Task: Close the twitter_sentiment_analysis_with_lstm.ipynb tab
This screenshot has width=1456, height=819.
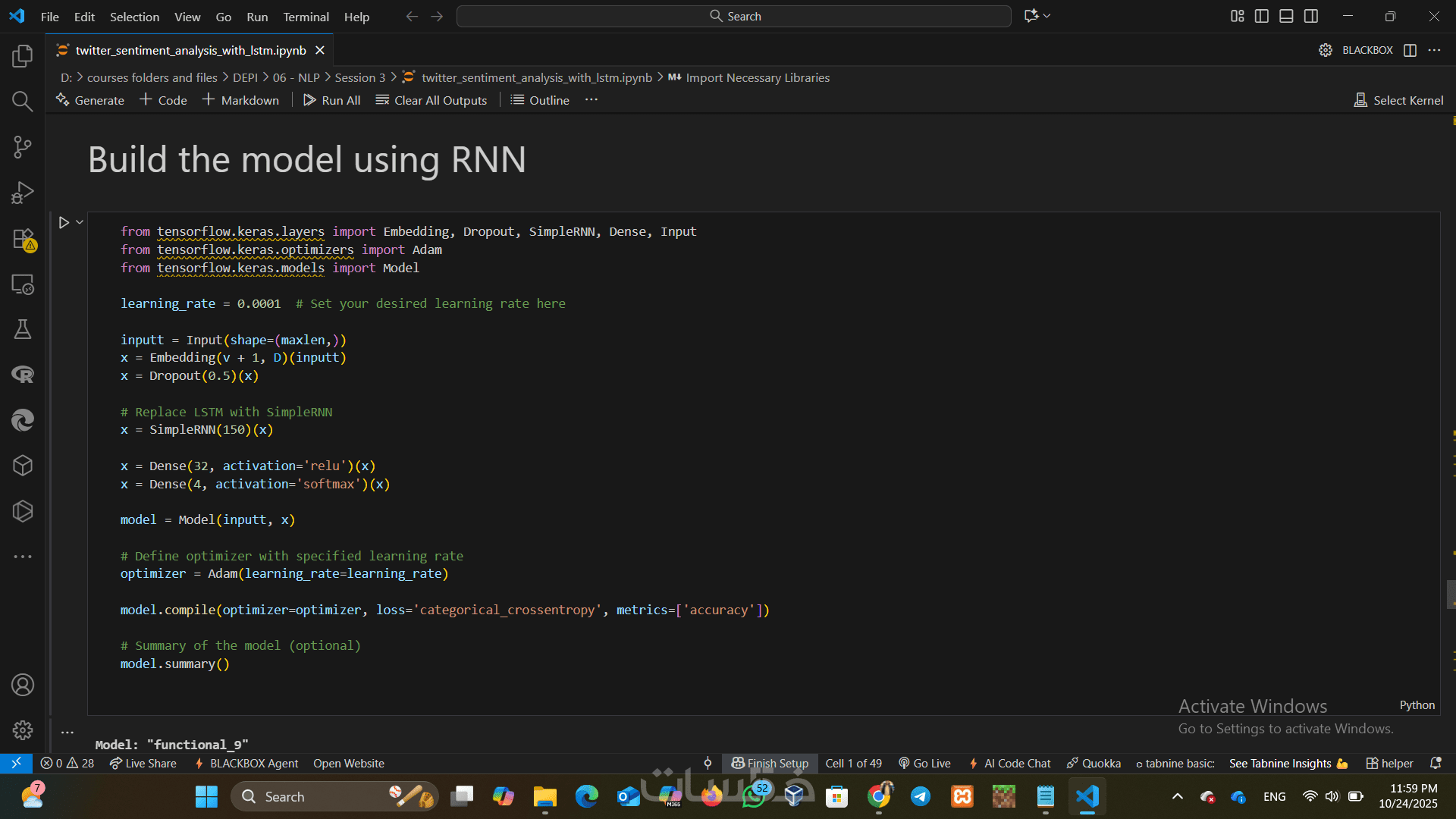Action: point(320,50)
